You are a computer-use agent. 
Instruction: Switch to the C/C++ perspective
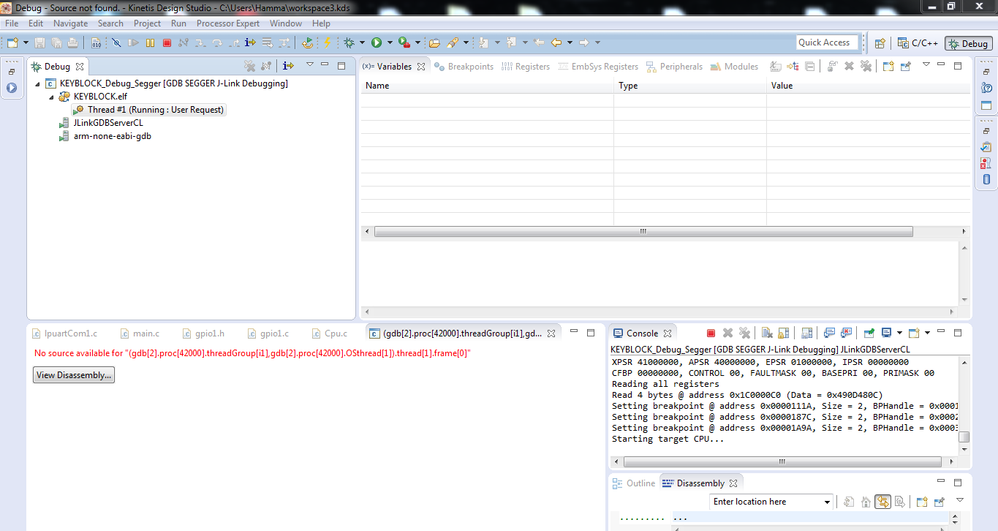[x=918, y=43]
